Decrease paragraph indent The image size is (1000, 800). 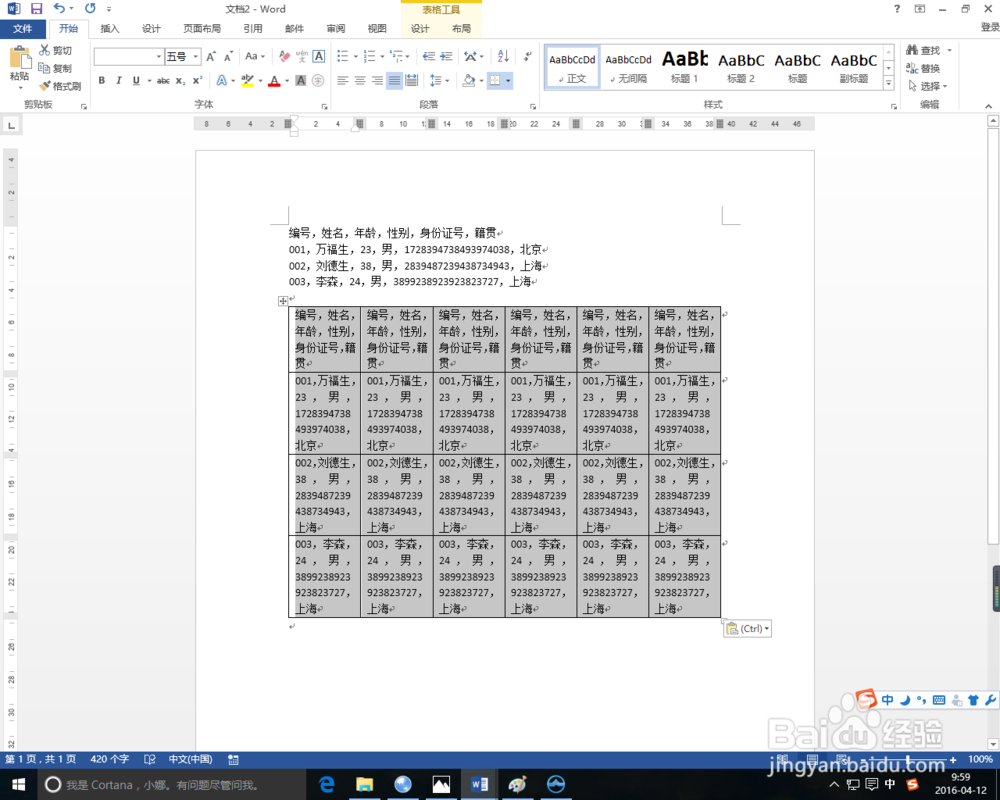point(429,56)
